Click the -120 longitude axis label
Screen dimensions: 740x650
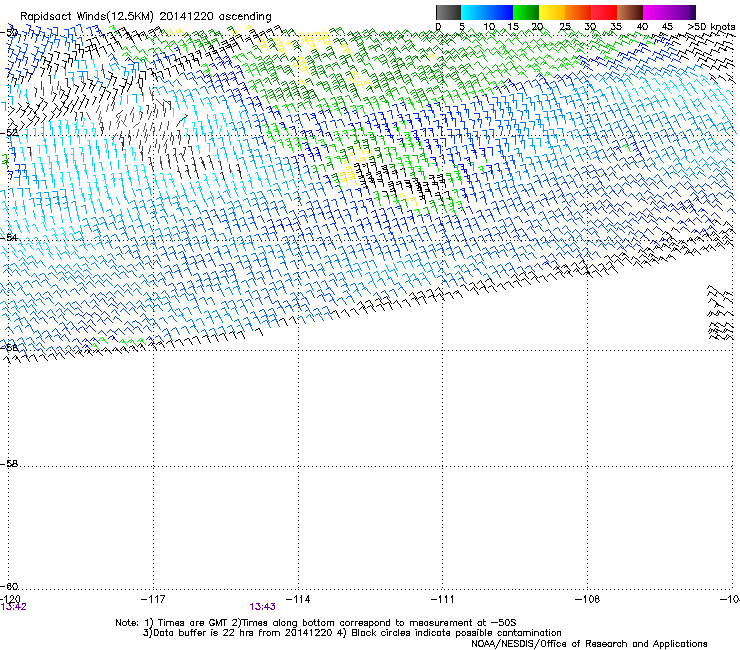[x=10, y=599]
